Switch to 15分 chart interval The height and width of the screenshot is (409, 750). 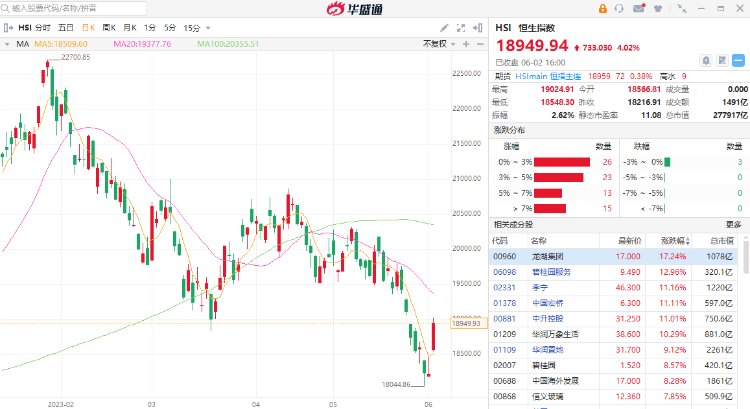(192, 28)
